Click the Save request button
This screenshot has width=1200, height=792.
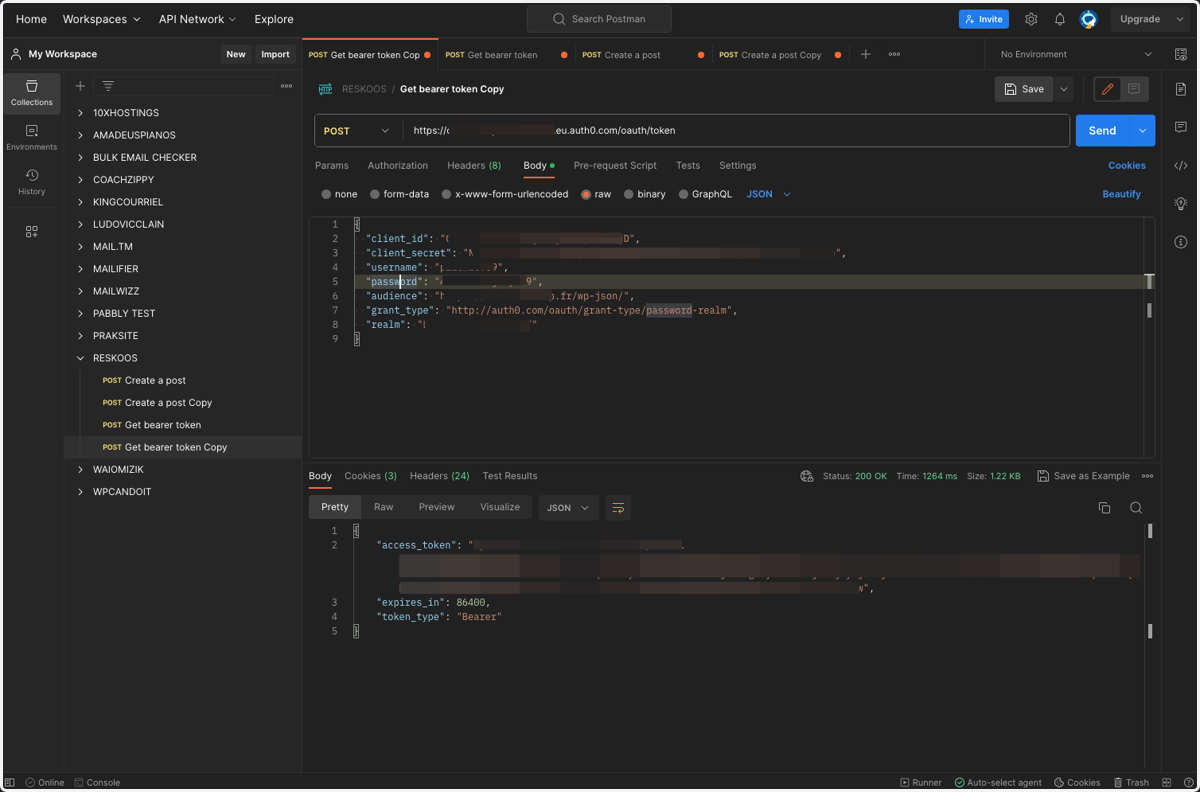pos(1024,89)
